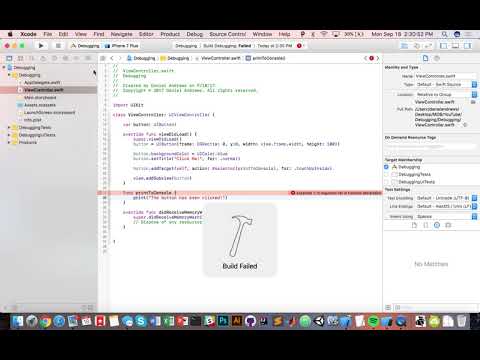Open the Source Control menu

(228, 34)
